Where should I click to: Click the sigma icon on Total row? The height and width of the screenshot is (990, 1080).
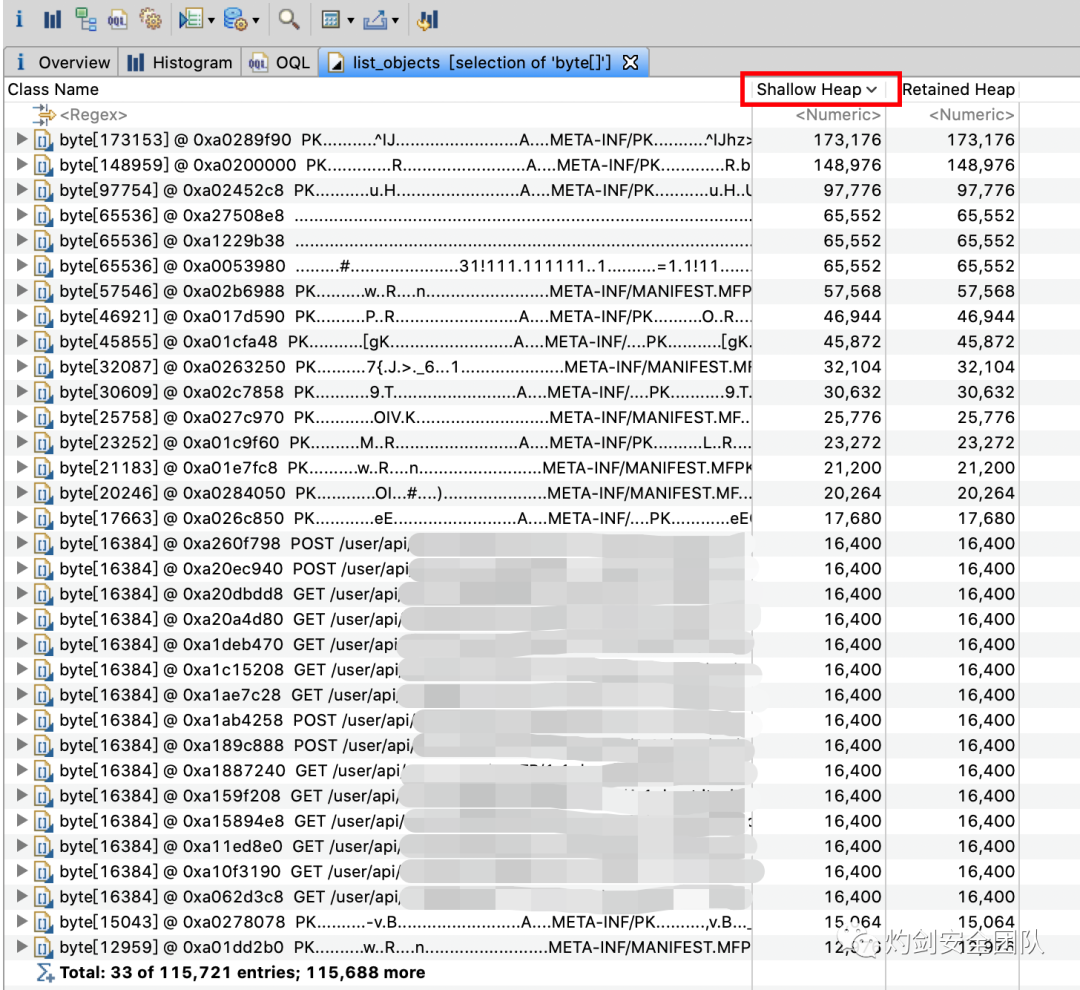coord(45,973)
